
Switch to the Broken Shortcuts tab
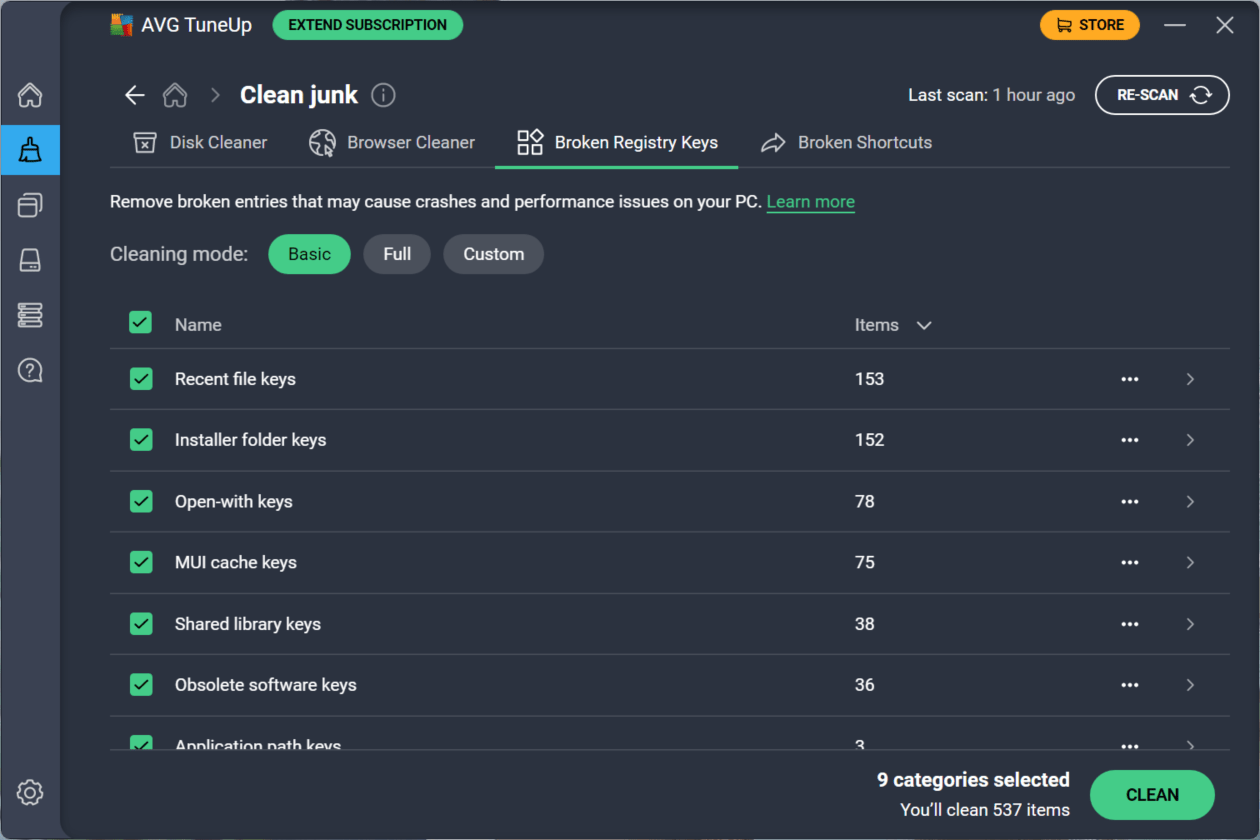click(846, 143)
